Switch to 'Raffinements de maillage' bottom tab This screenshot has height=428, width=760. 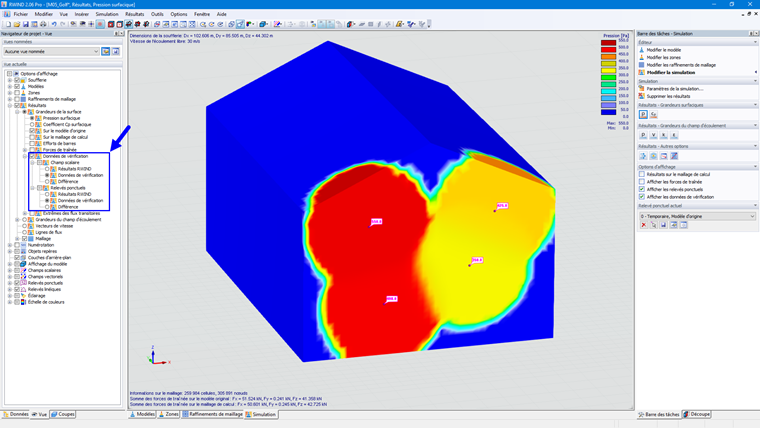tap(212, 414)
